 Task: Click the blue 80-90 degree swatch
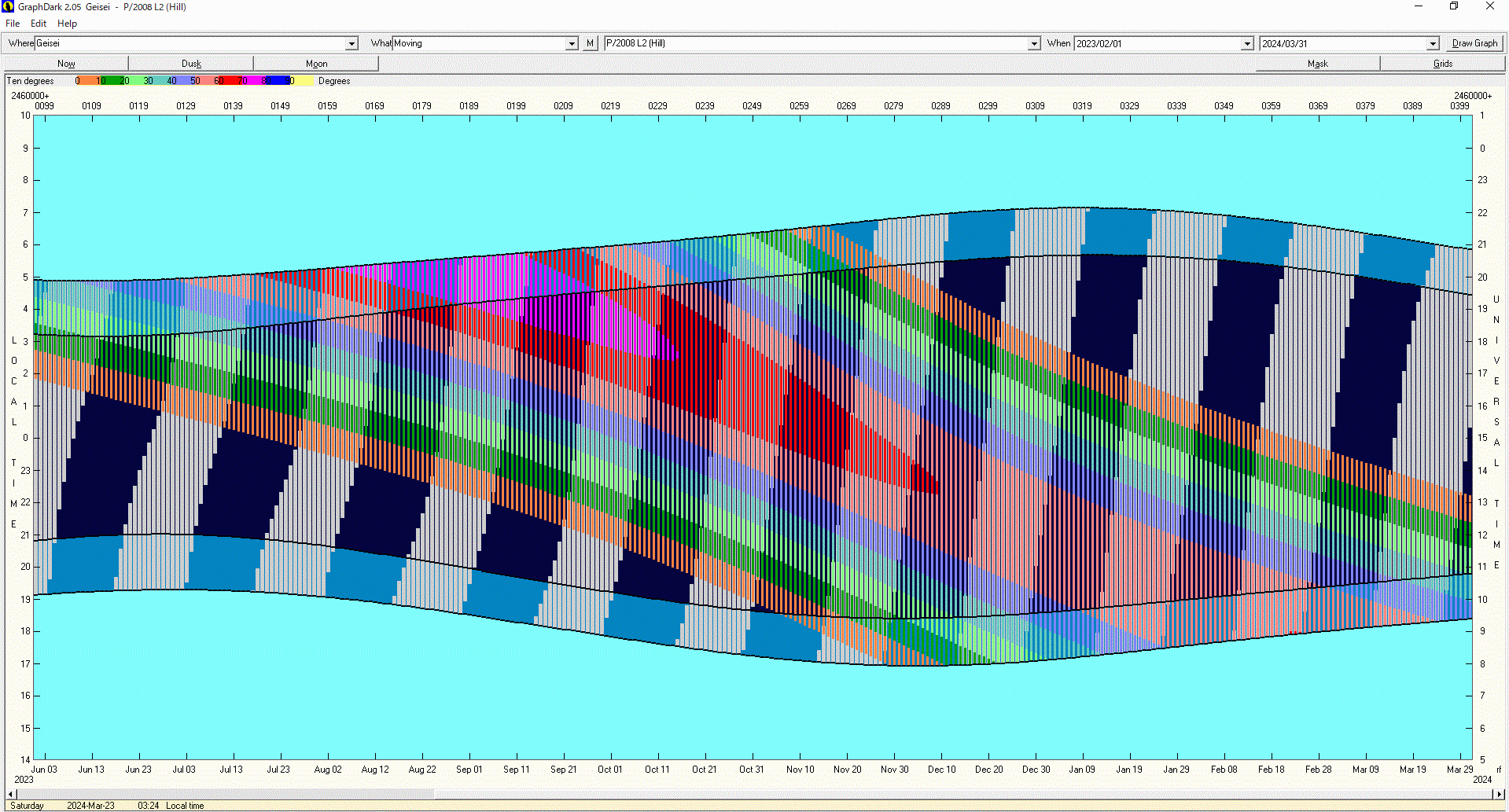pos(278,81)
